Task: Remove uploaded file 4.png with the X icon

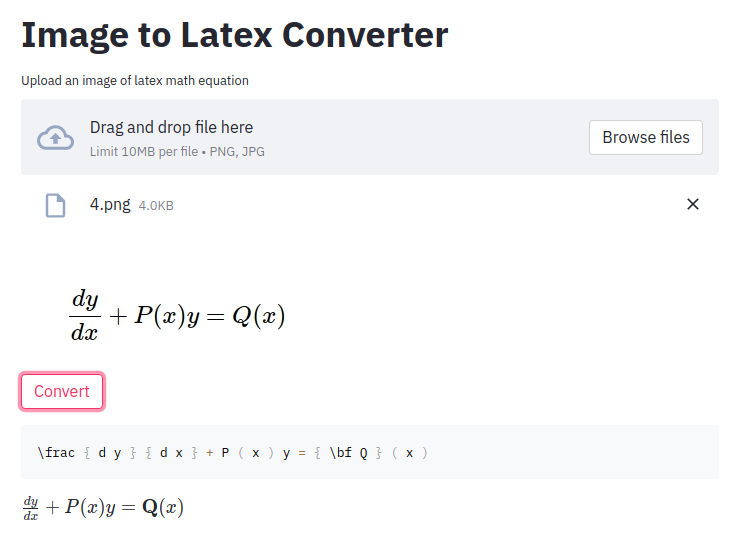Action: (692, 204)
